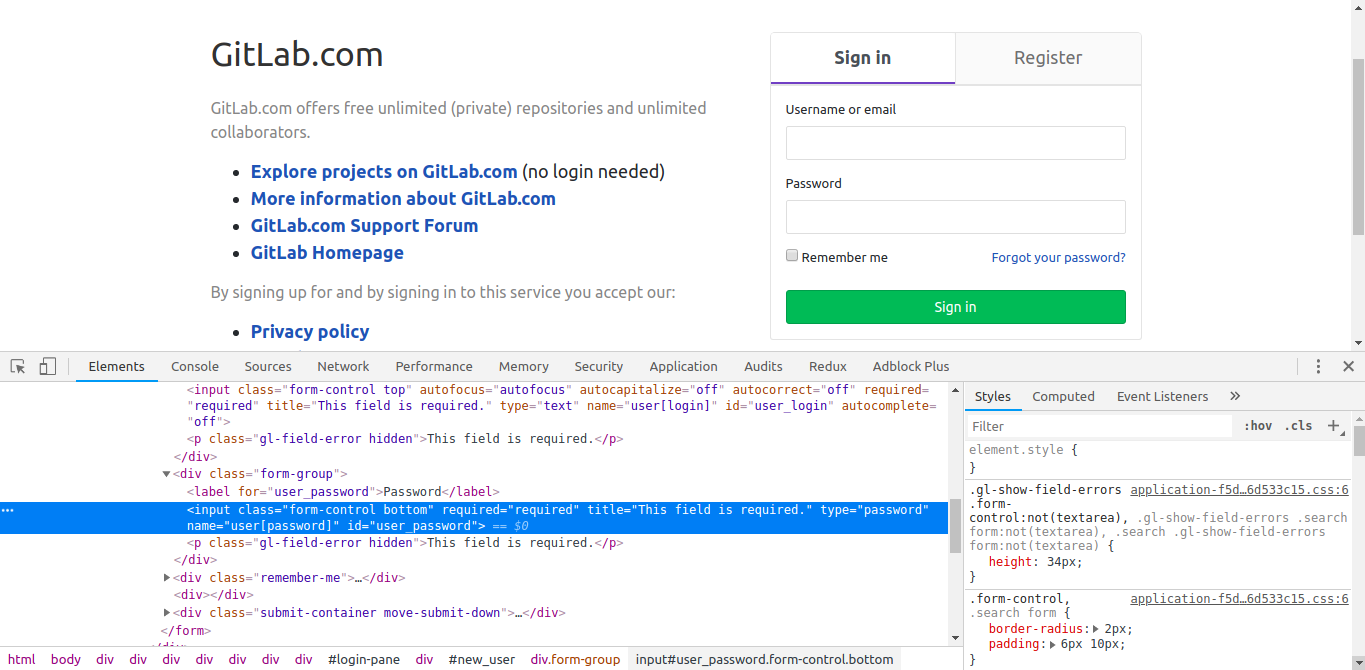Viewport: 1365px width, 670px height.
Task: Select the Sign in tab on the page
Action: click(863, 58)
